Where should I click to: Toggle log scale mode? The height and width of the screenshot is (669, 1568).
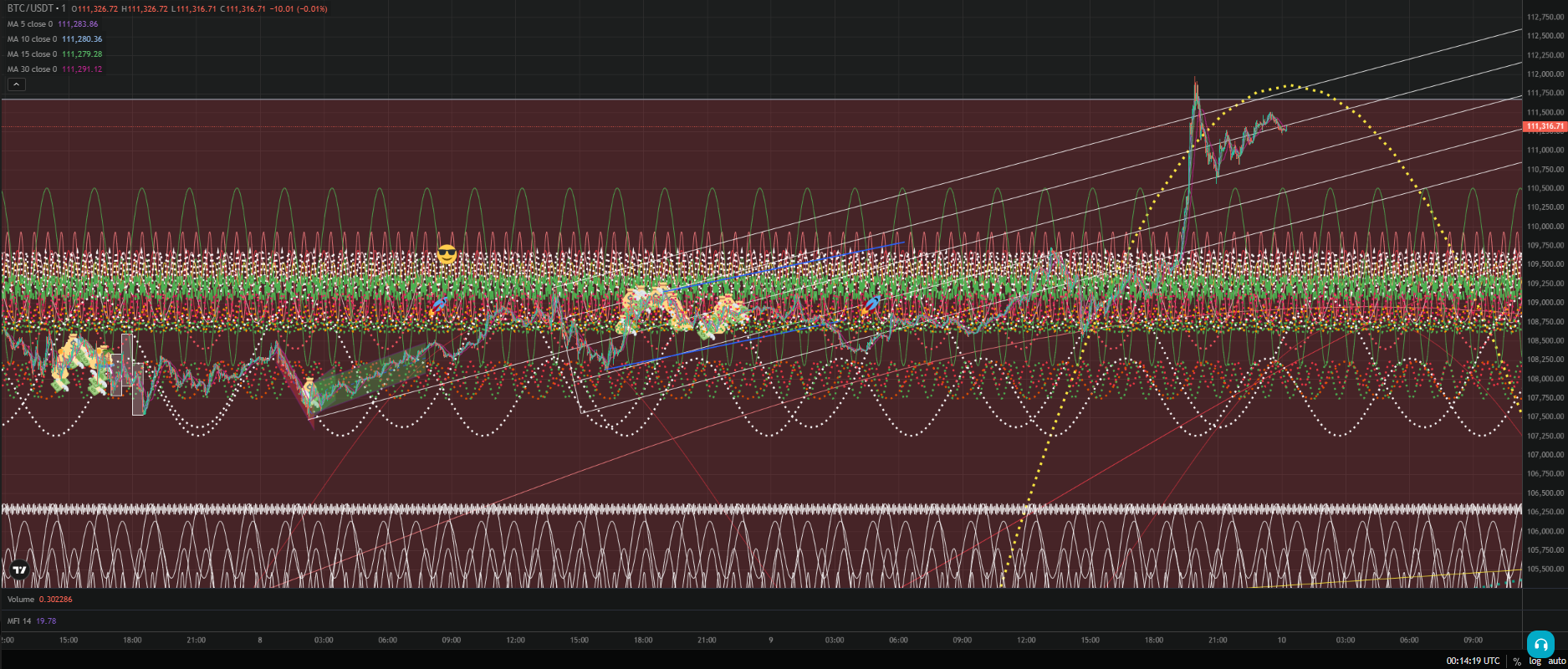[x=1535, y=661]
